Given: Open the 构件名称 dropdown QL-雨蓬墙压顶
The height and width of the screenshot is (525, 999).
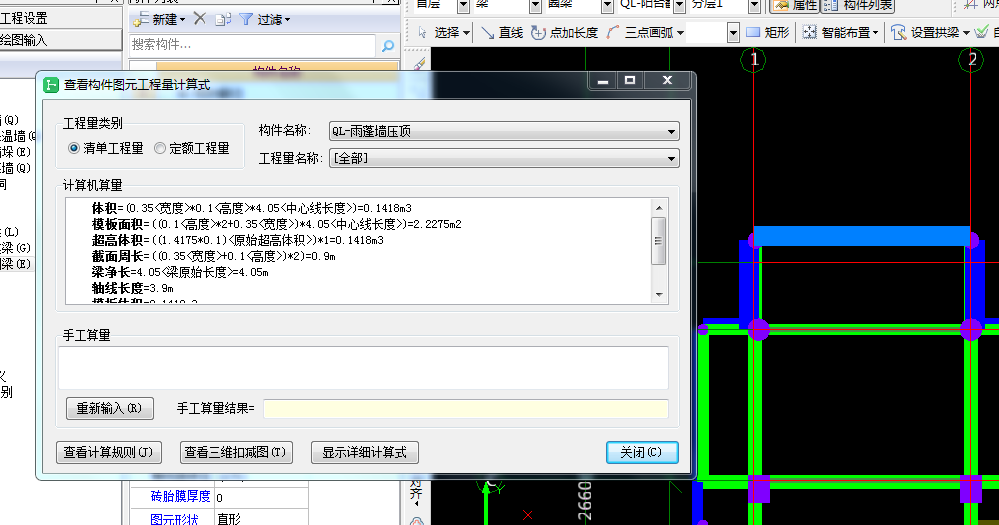Looking at the screenshot, I should pyautogui.click(x=504, y=131).
